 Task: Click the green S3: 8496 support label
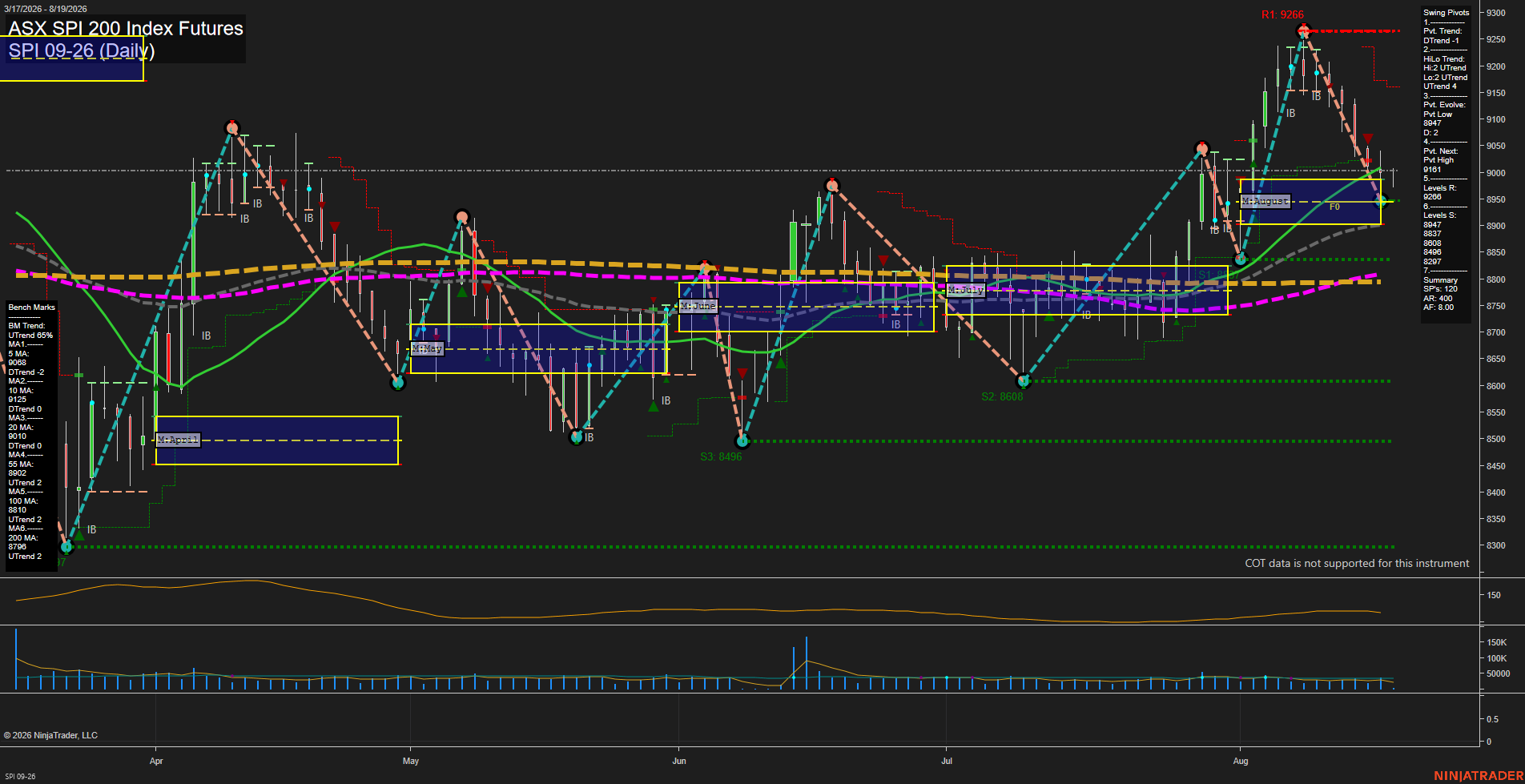(721, 456)
